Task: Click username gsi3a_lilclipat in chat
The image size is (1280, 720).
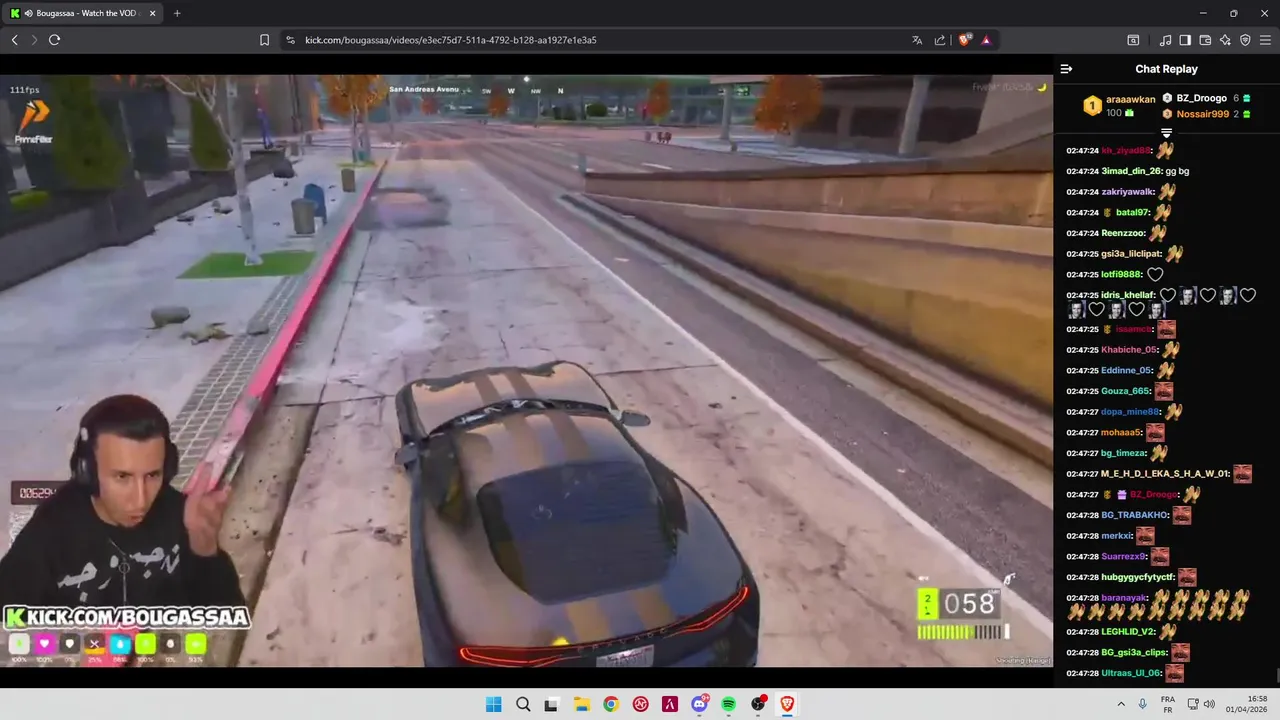Action: (1131, 254)
